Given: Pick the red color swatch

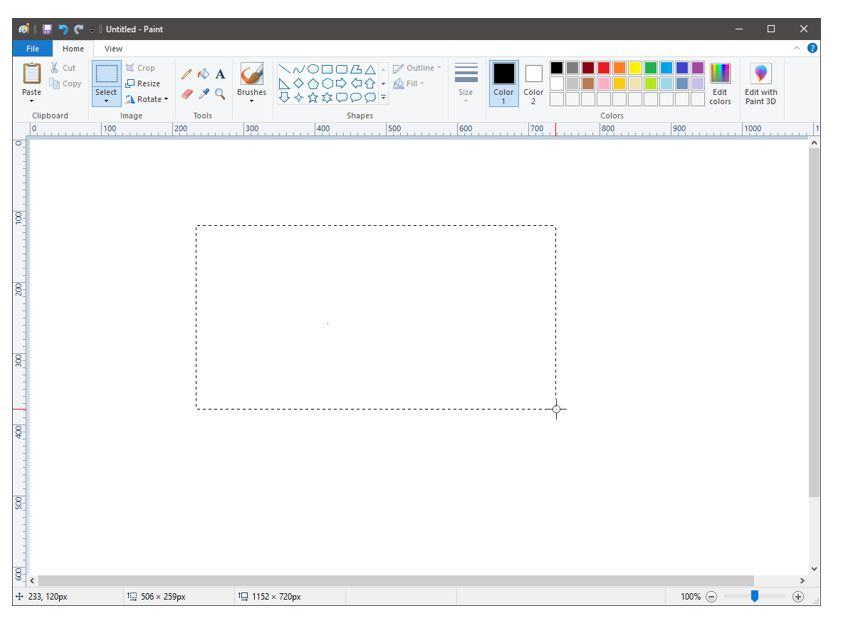Looking at the screenshot, I should [x=604, y=68].
